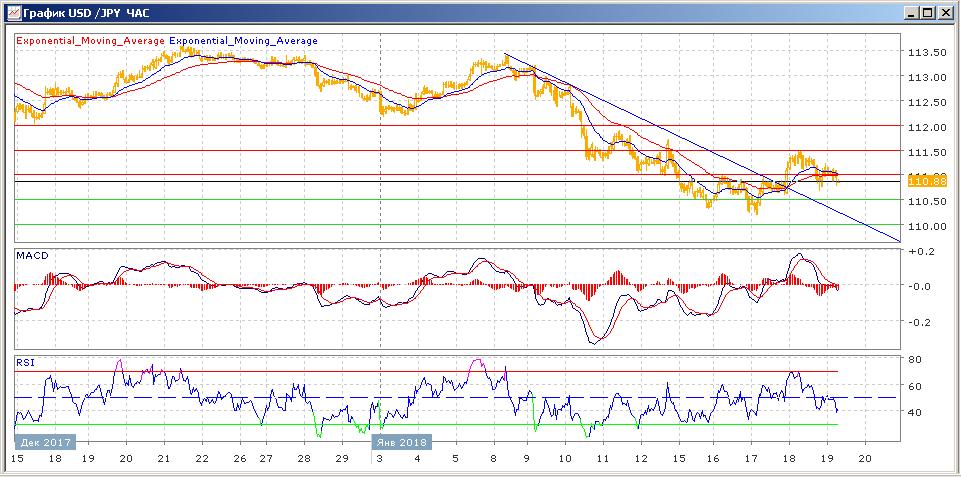Viewport: 961px width, 477px height.
Task: Click the RSI 80 scale label
Action: (913, 360)
